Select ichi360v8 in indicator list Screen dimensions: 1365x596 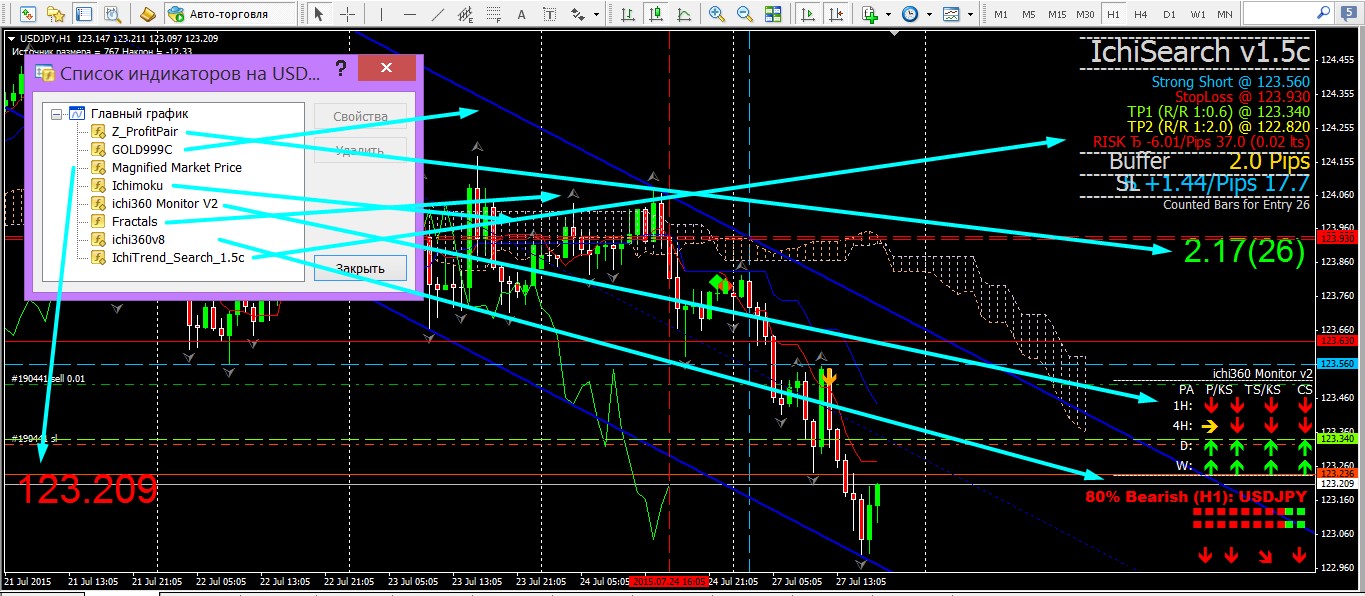pos(138,239)
